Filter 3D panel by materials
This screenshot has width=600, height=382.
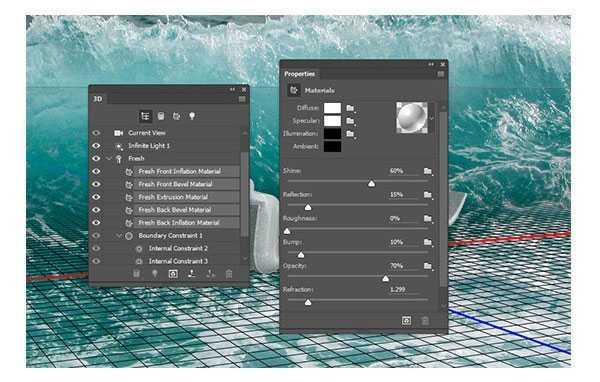tap(176, 116)
